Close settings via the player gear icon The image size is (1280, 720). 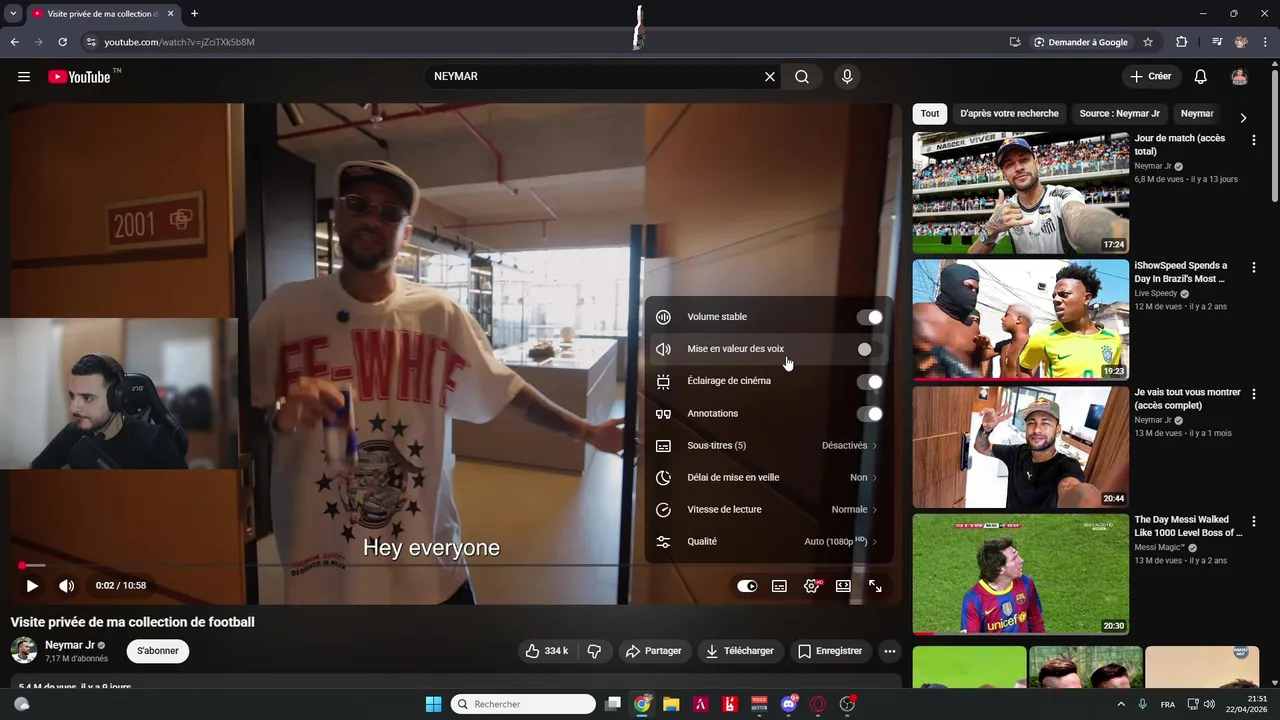(812, 586)
